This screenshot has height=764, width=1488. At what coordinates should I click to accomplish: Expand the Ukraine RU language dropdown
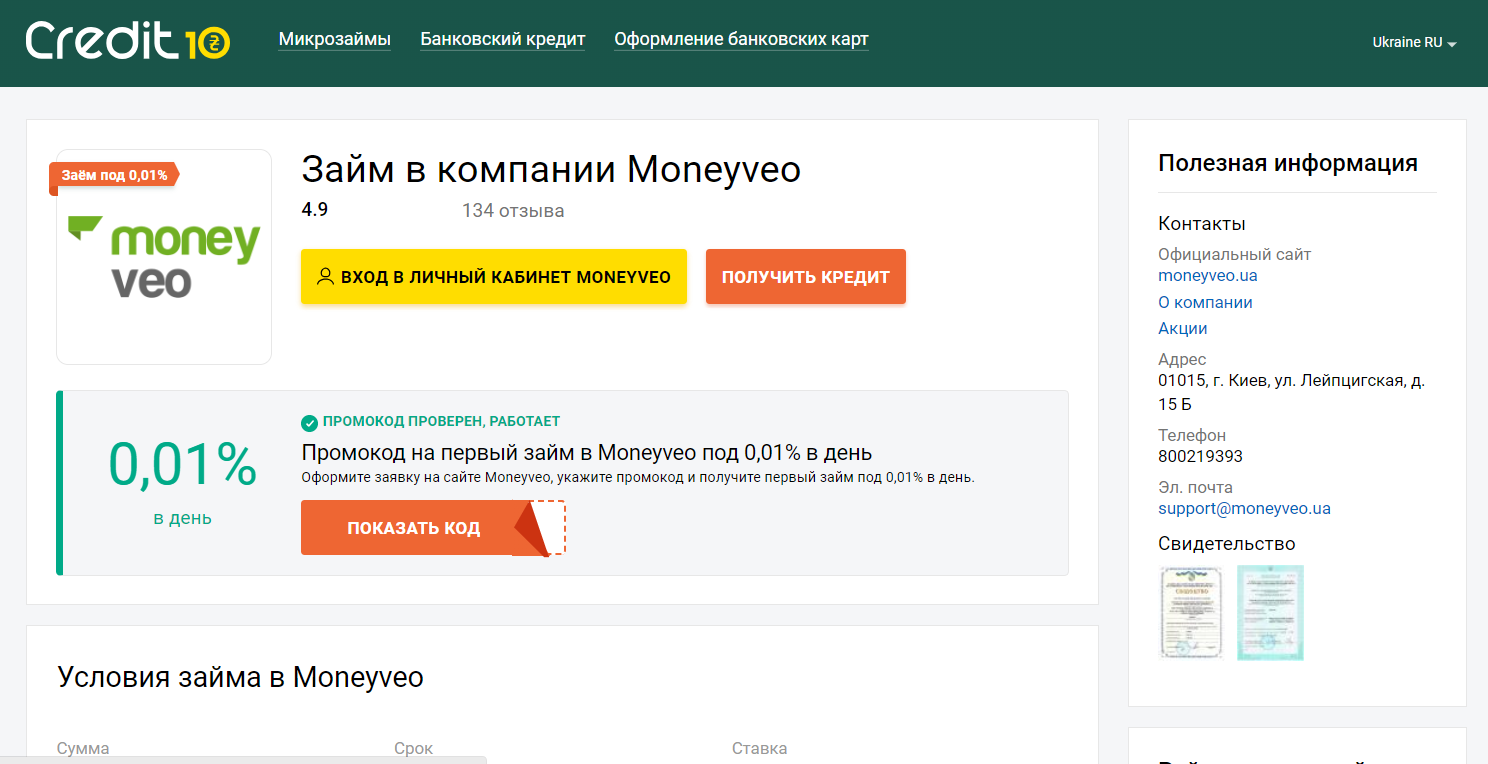tap(1414, 43)
